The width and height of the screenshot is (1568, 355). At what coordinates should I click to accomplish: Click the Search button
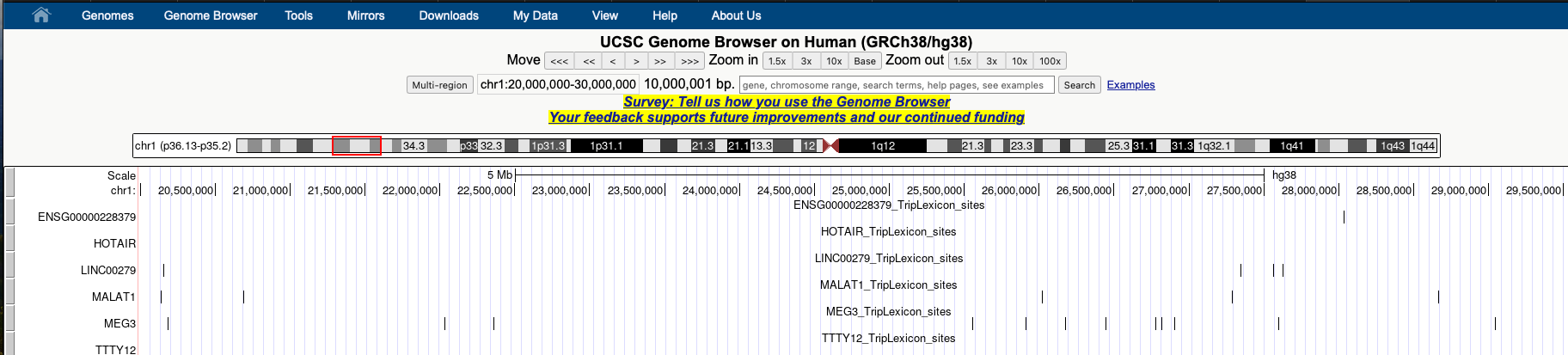[x=1079, y=85]
